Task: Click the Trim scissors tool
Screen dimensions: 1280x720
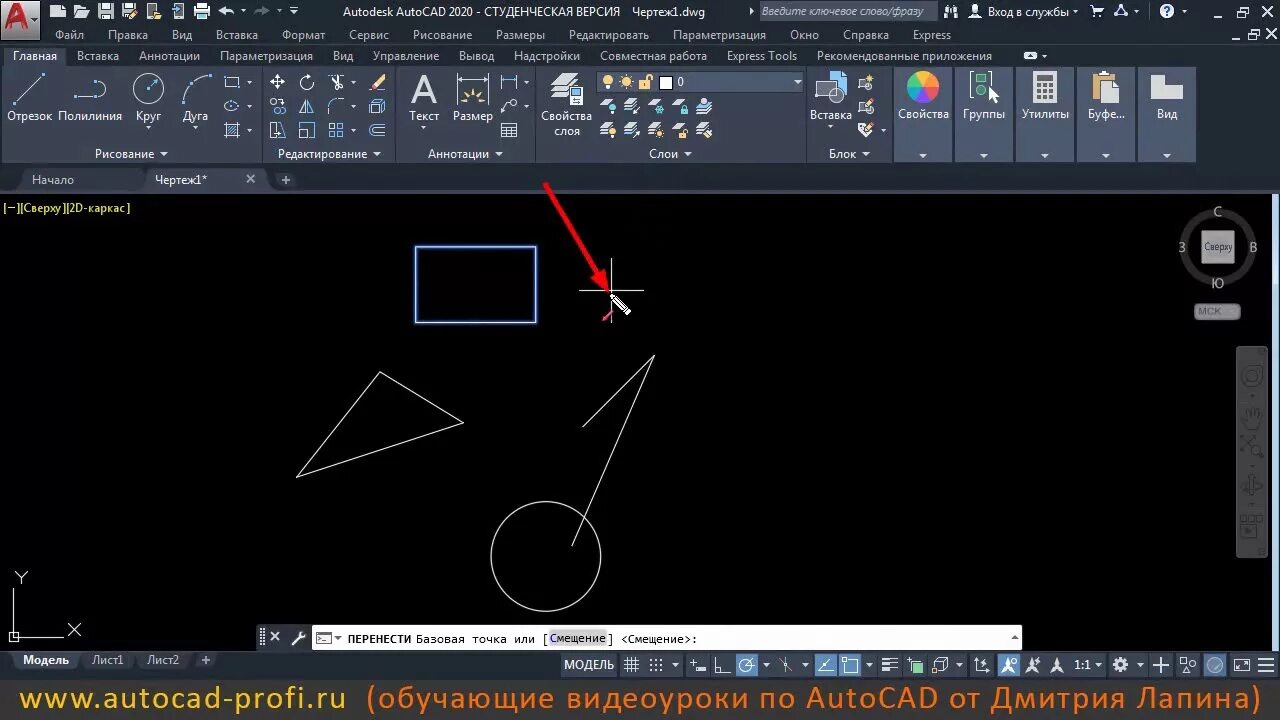Action: coord(336,82)
